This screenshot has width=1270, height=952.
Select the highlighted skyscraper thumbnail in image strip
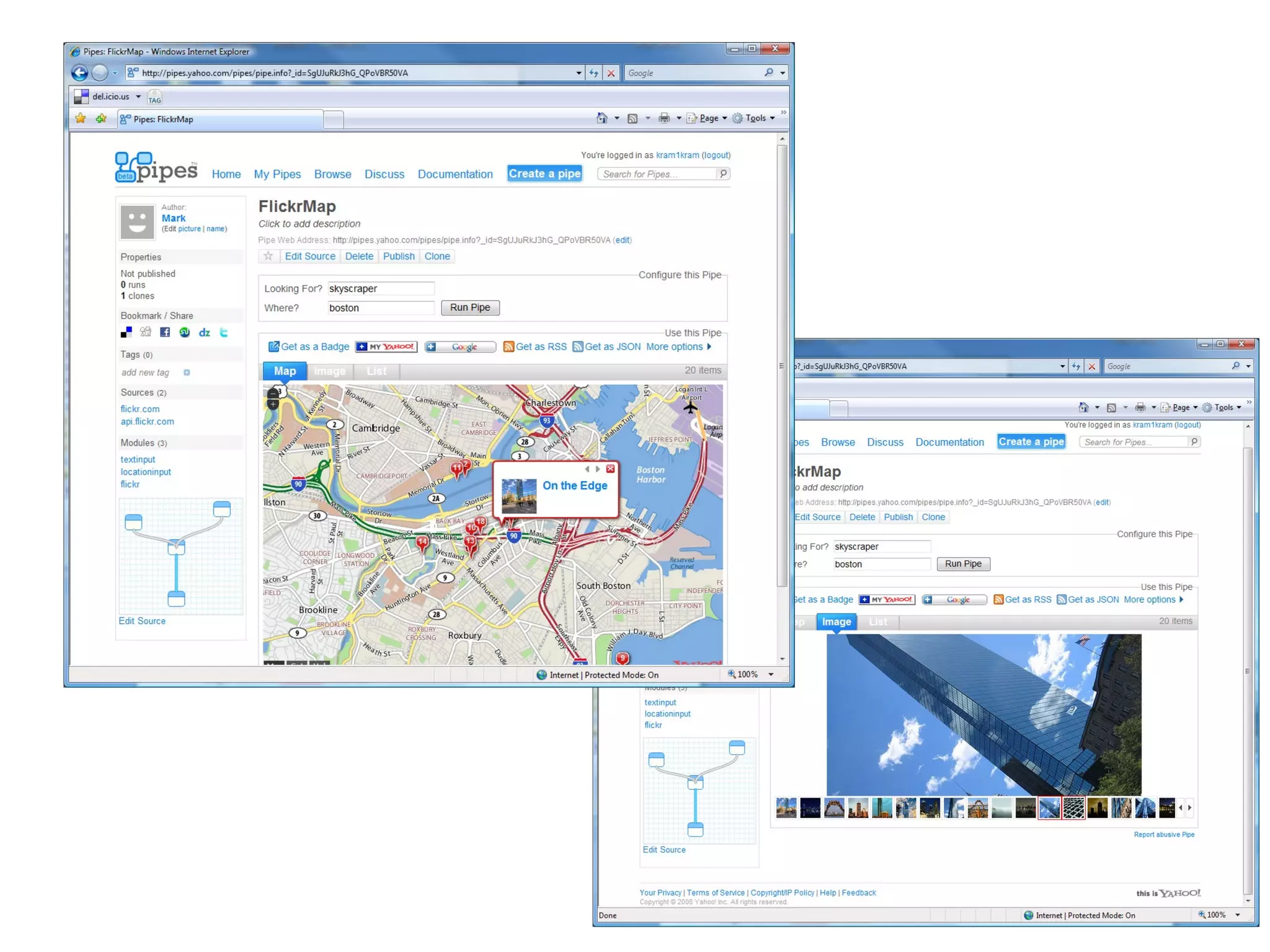tap(1049, 808)
